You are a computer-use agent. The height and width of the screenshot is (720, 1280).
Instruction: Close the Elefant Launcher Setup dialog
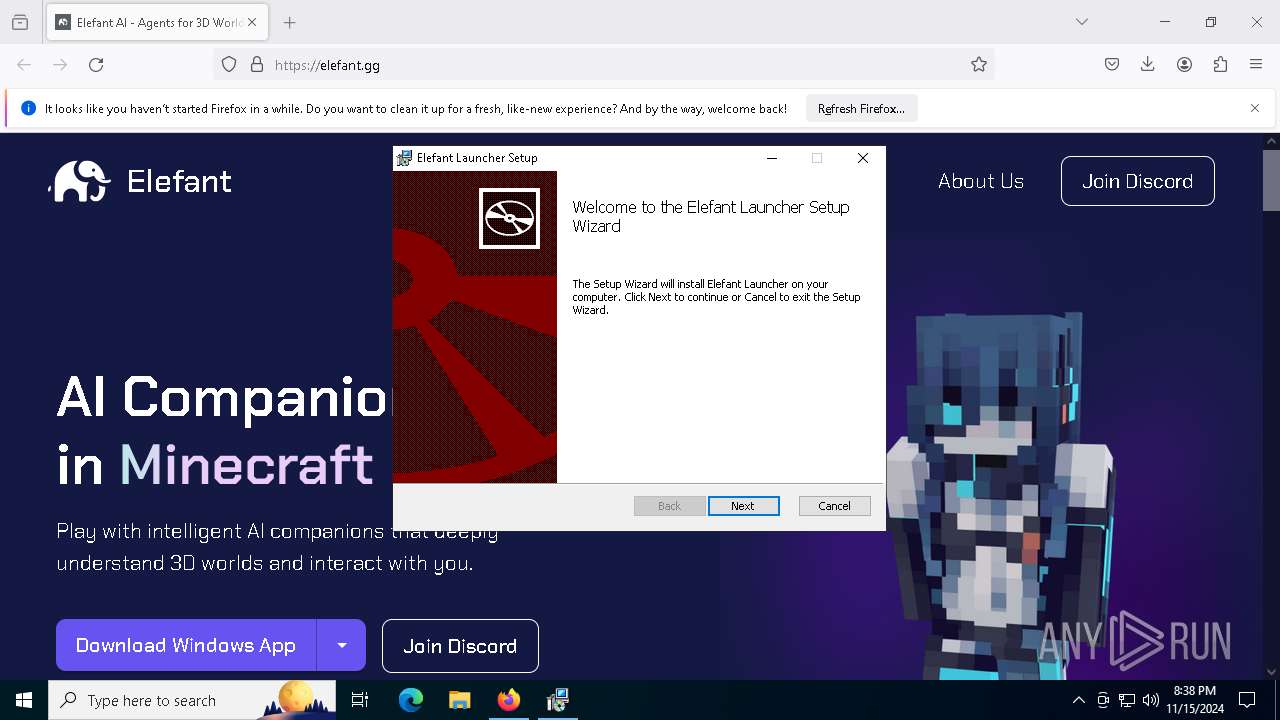pyautogui.click(x=863, y=158)
